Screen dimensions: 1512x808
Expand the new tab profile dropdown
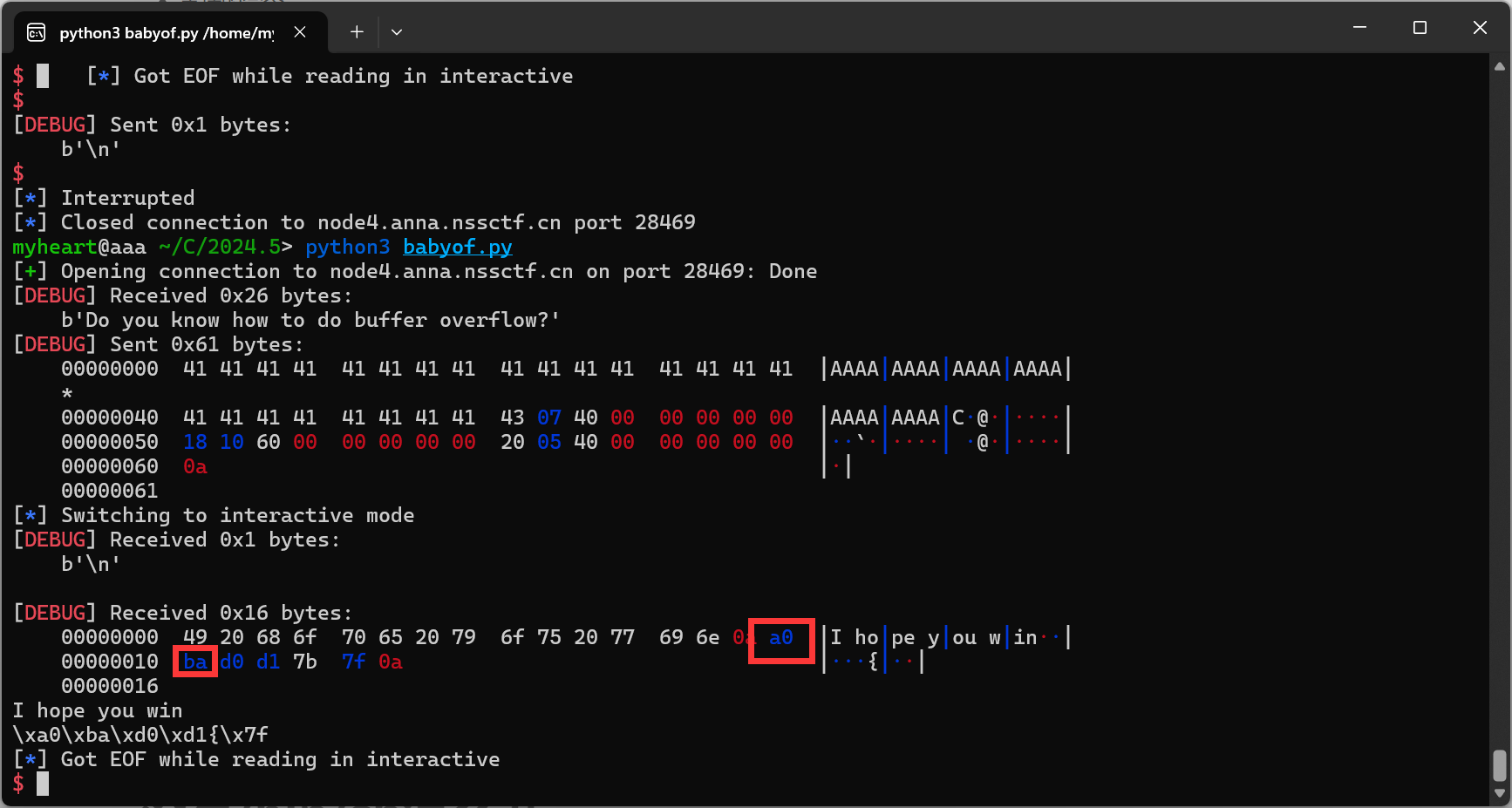click(397, 32)
